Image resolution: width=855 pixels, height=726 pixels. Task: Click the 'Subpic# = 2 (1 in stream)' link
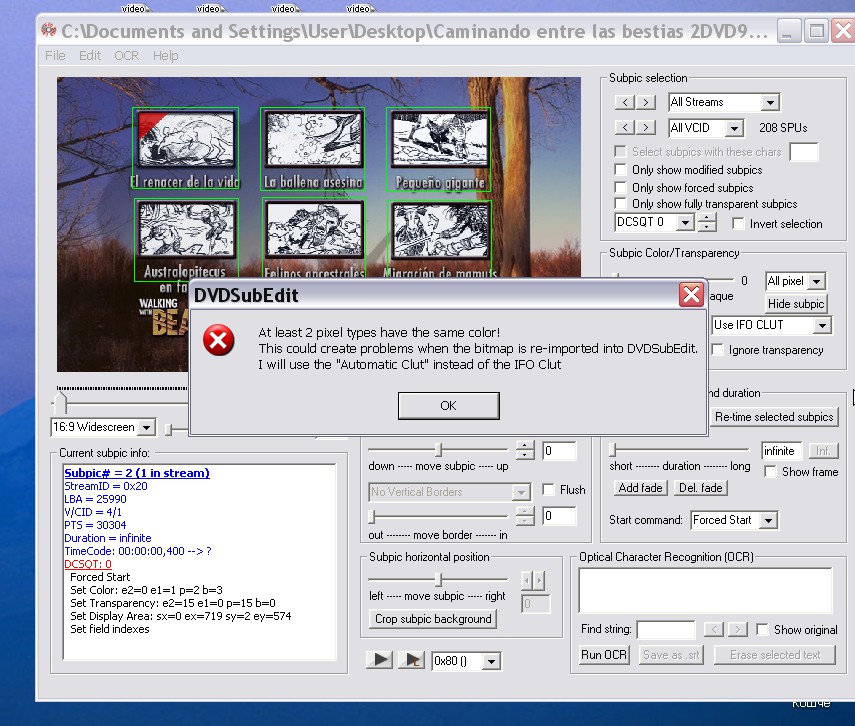(x=137, y=473)
